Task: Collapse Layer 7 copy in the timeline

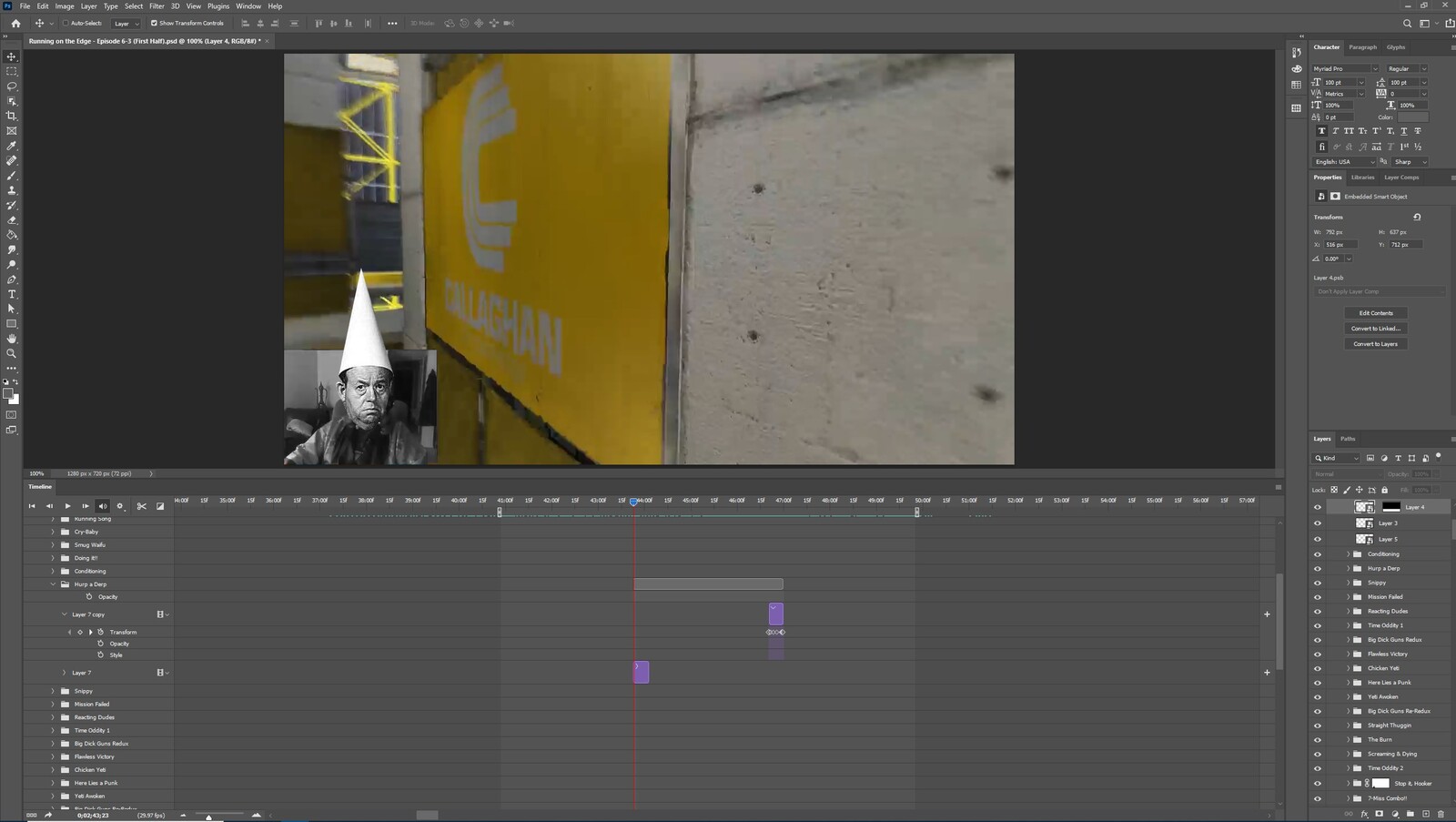Action: point(64,614)
